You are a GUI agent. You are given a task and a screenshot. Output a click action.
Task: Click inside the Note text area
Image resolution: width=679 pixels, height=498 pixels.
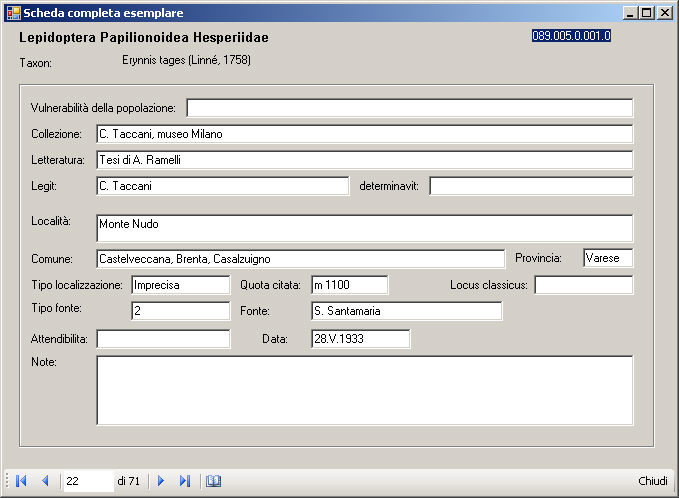[x=365, y=391]
